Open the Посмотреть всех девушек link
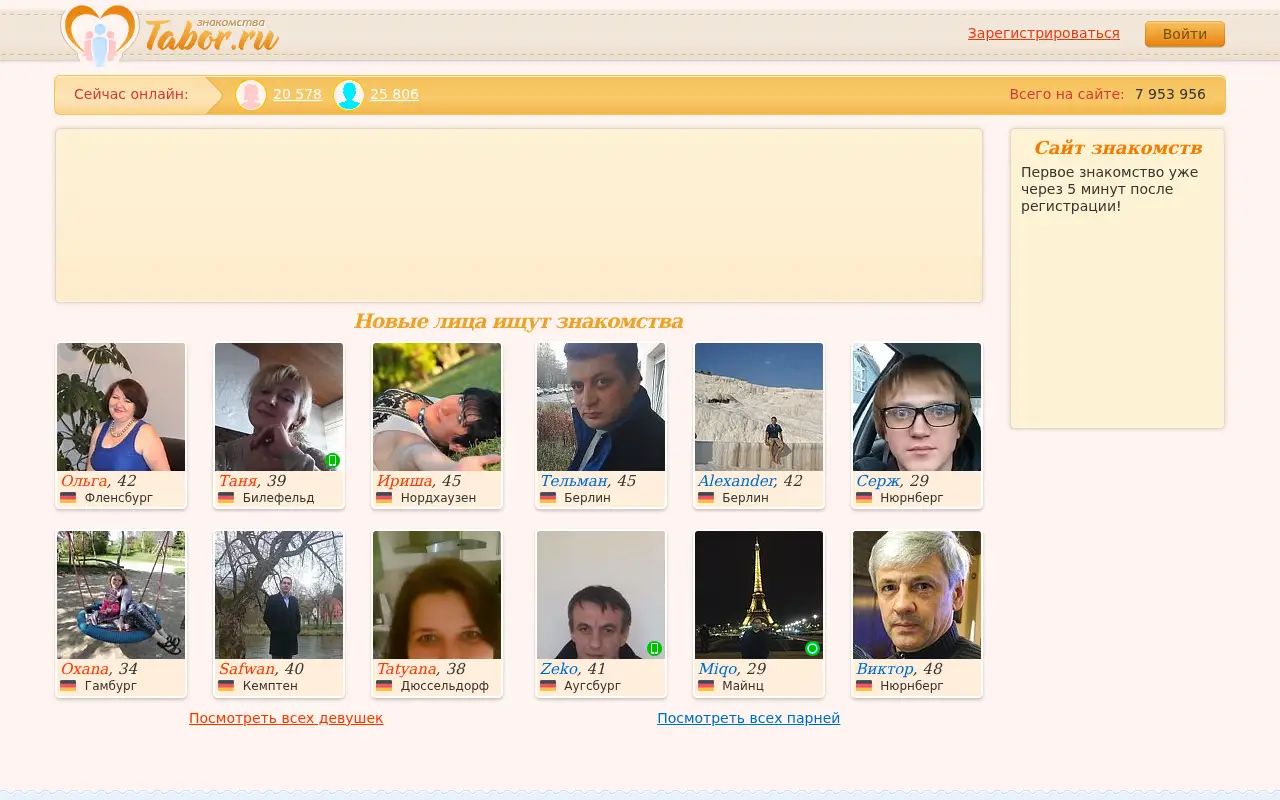The height and width of the screenshot is (800, 1280). 286,718
